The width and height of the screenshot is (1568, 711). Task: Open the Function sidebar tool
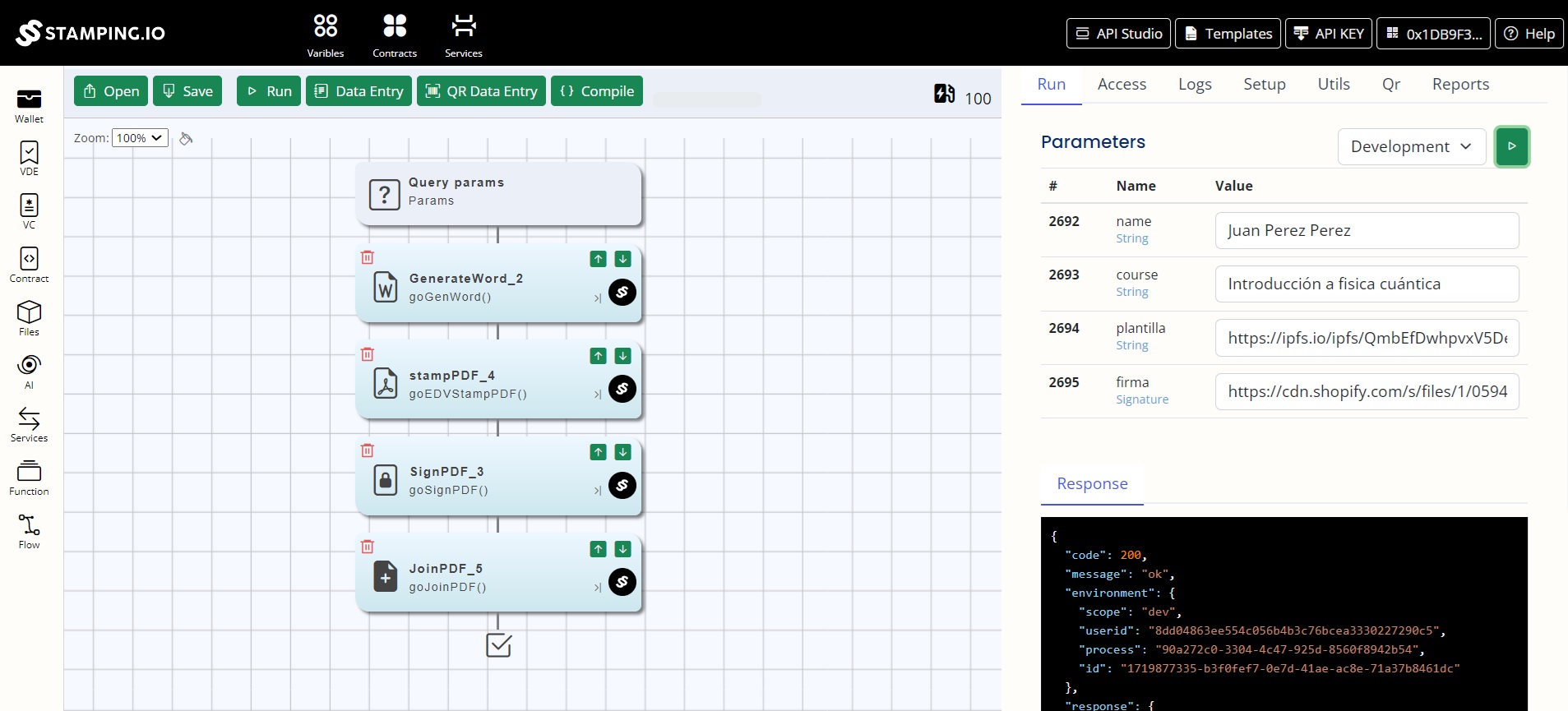click(x=29, y=478)
